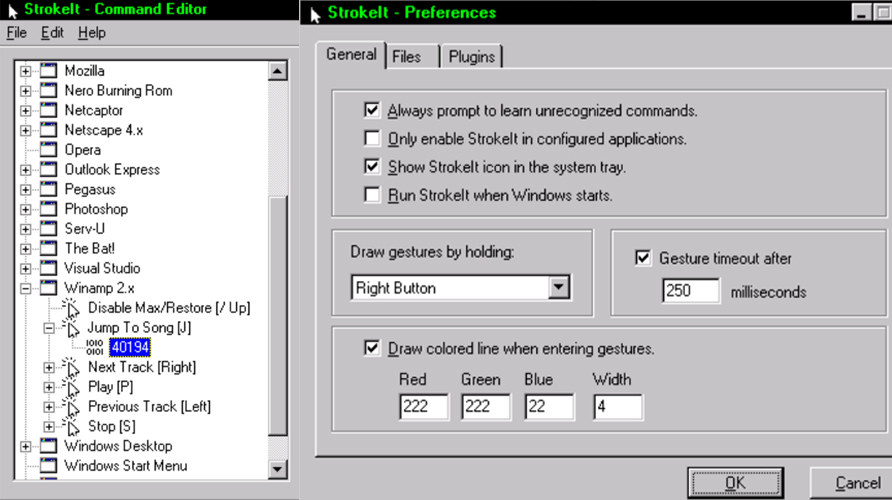892x500 pixels.
Task: Click the Outlook Express application icon
Action: click(49, 170)
